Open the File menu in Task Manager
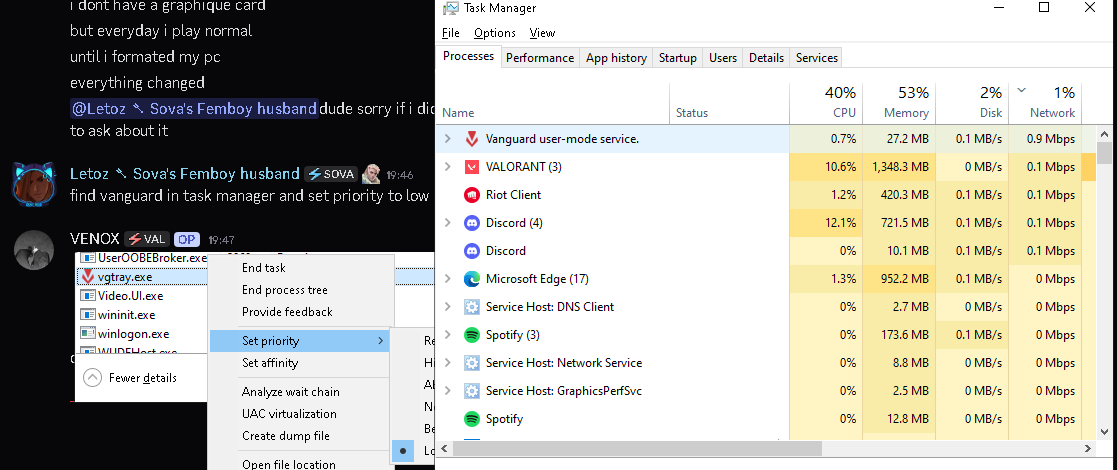The height and width of the screenshot is (470, 1117). 450,33
